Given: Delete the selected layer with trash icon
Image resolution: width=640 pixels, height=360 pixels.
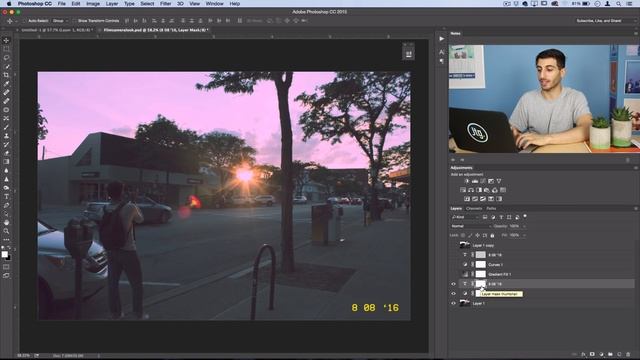Looking at the screenshot, I should pyautogui.click(x=628, y=354).
